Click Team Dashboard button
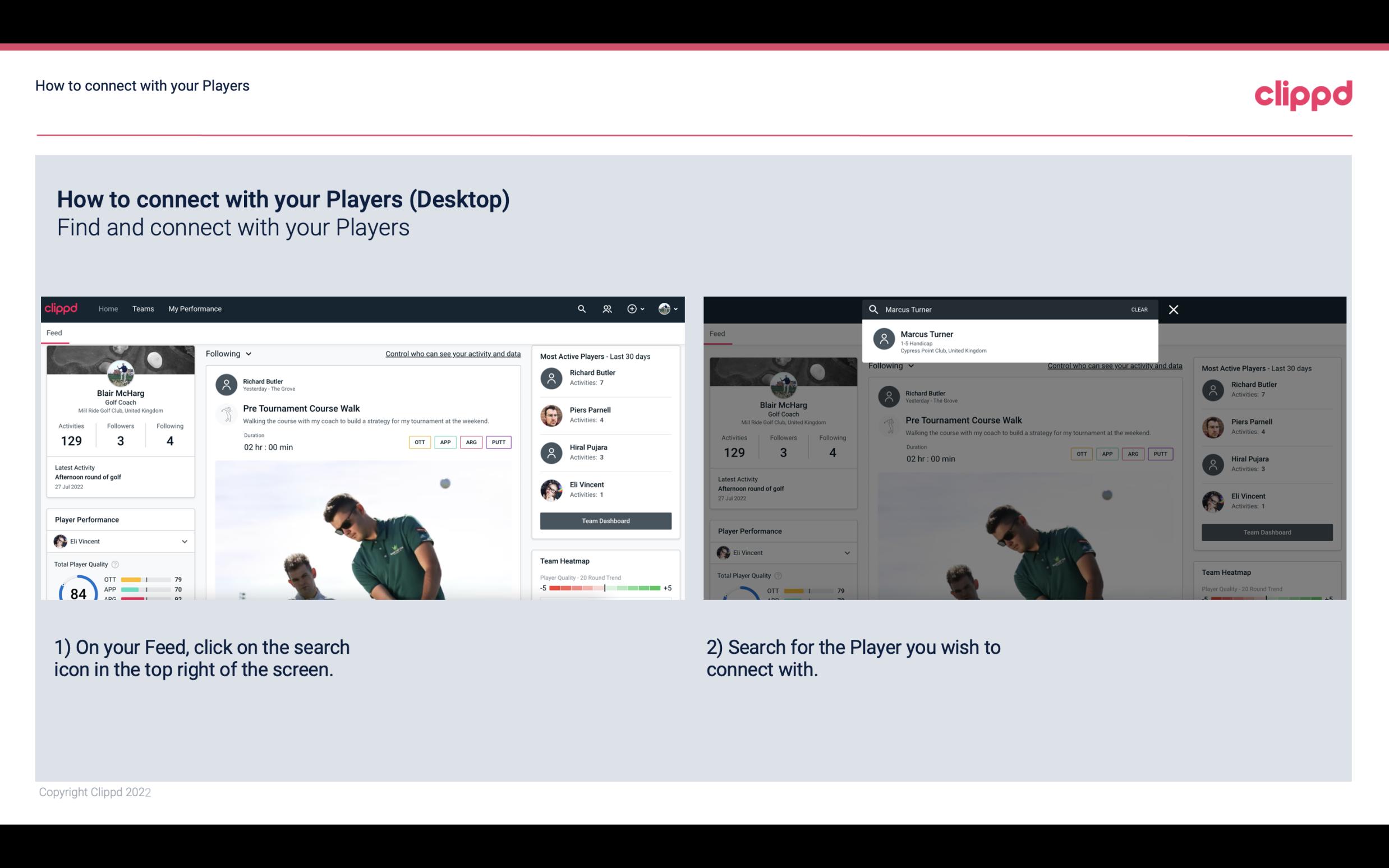The height and width of the screenshot is (868, 1389). pos(605,520)
